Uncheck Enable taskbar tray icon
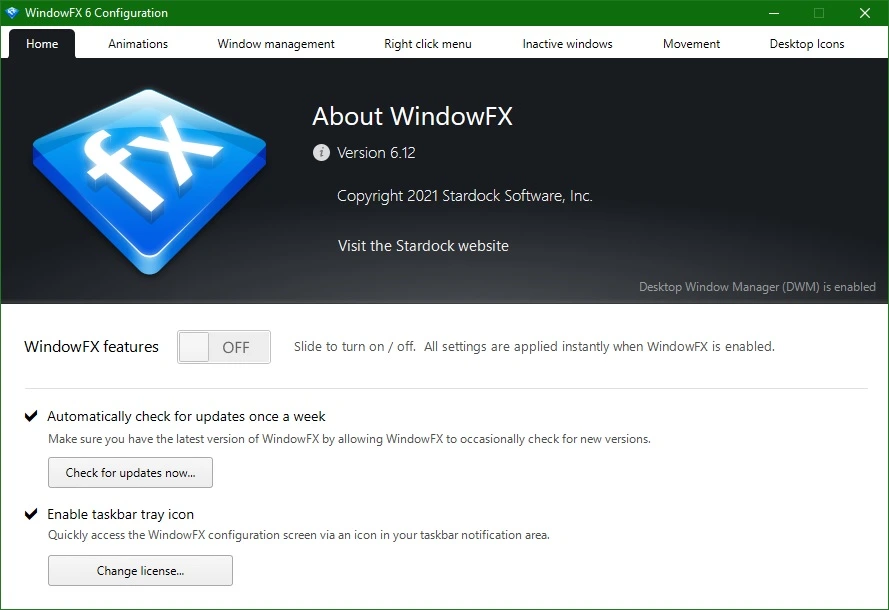The width and height of the screenshot is (889, 610). pos(31,514)
